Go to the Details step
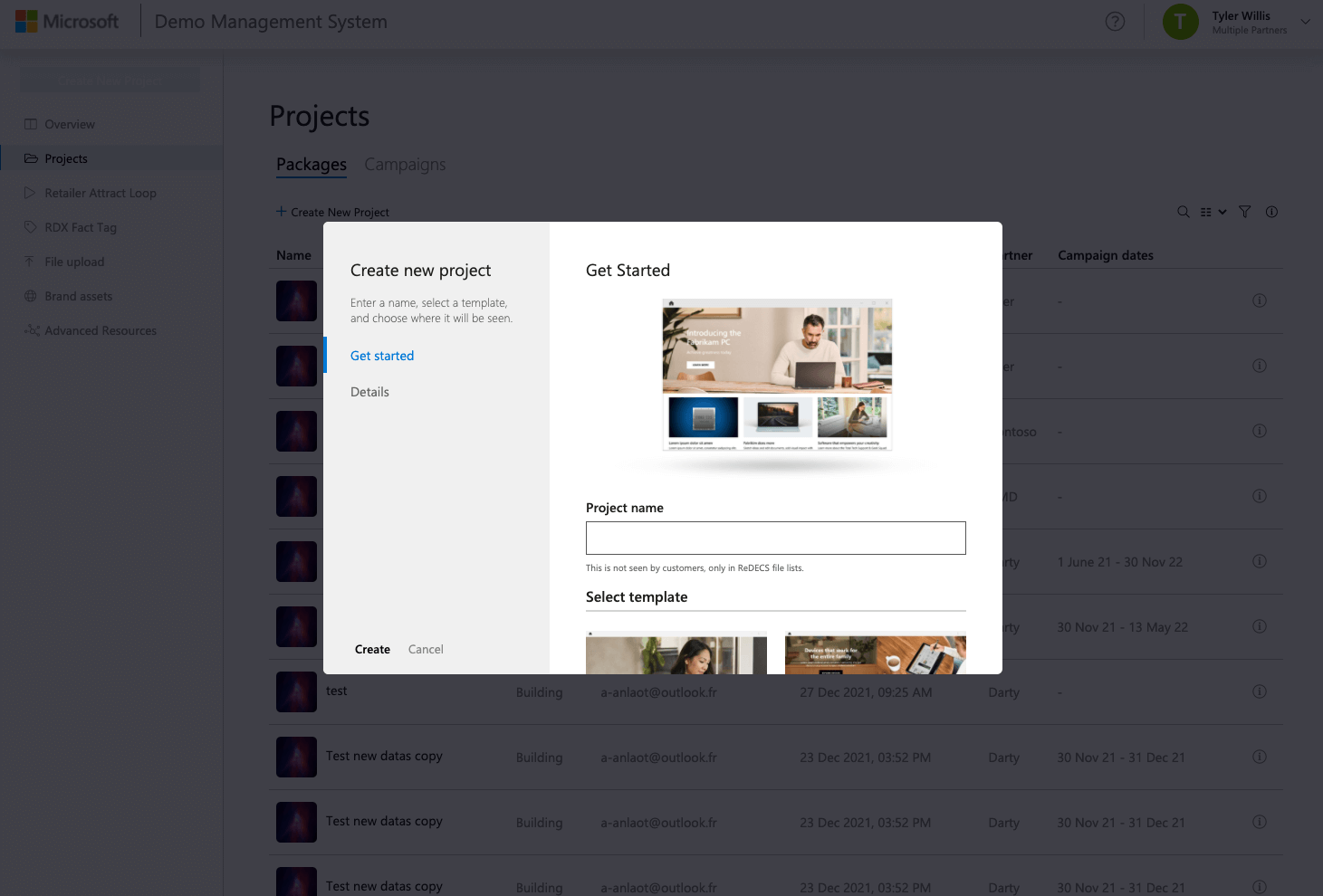This screenshot has height=896, width=1323. click(369, 392)
